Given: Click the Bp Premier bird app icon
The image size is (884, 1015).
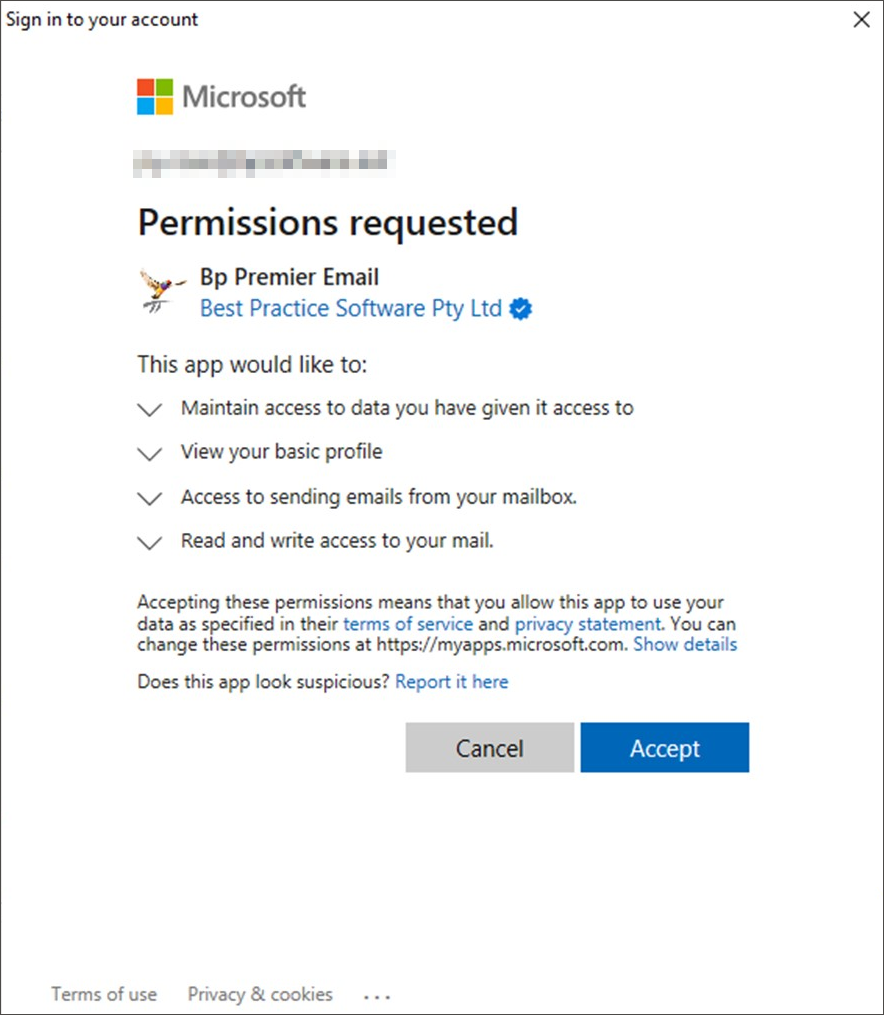Looking at the screenshot, I should pos(162,291).
